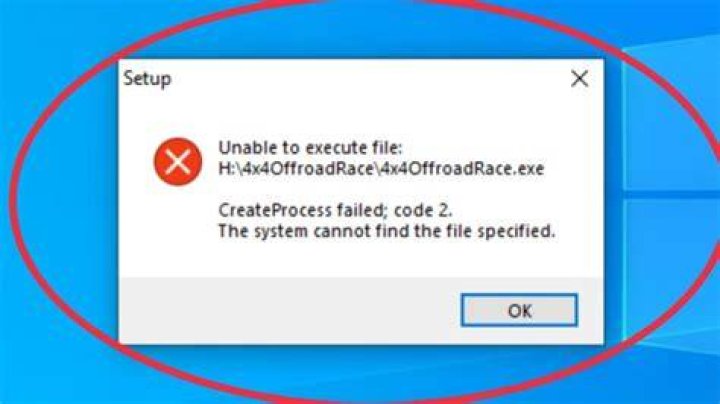Click the Setup title text

(x=147, y=79)
